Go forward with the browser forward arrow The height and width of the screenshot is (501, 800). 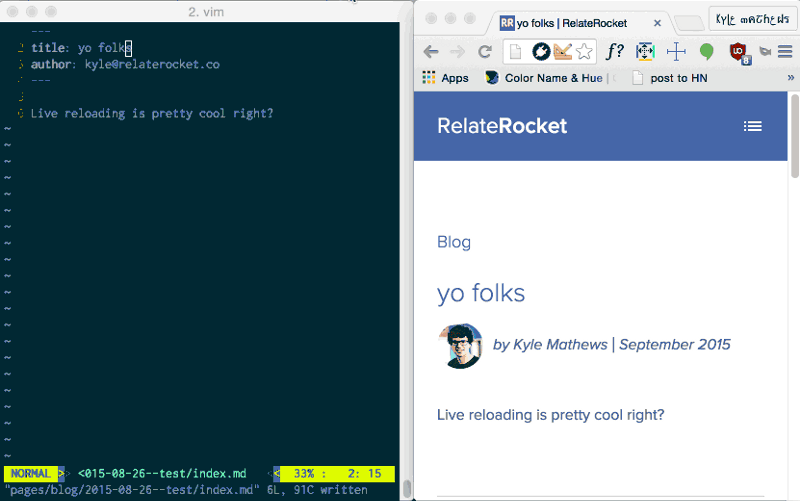point(458,52)
